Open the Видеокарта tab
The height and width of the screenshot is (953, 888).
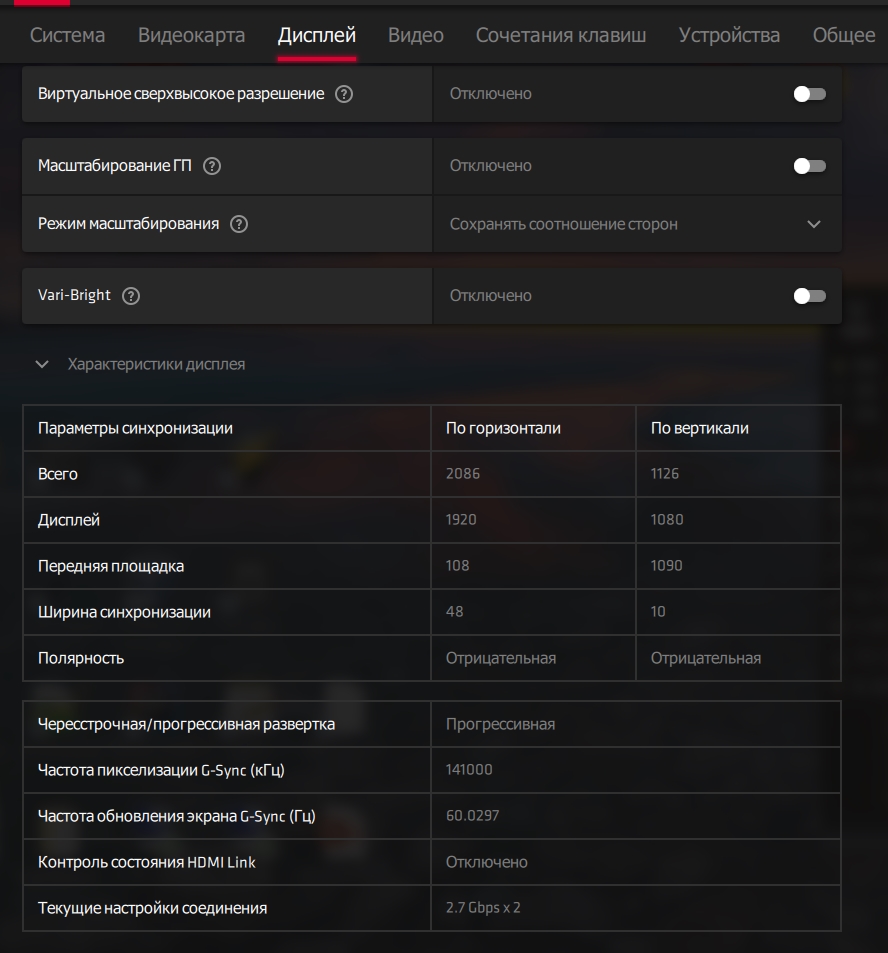pyautogui.click(x=191, y=36)
